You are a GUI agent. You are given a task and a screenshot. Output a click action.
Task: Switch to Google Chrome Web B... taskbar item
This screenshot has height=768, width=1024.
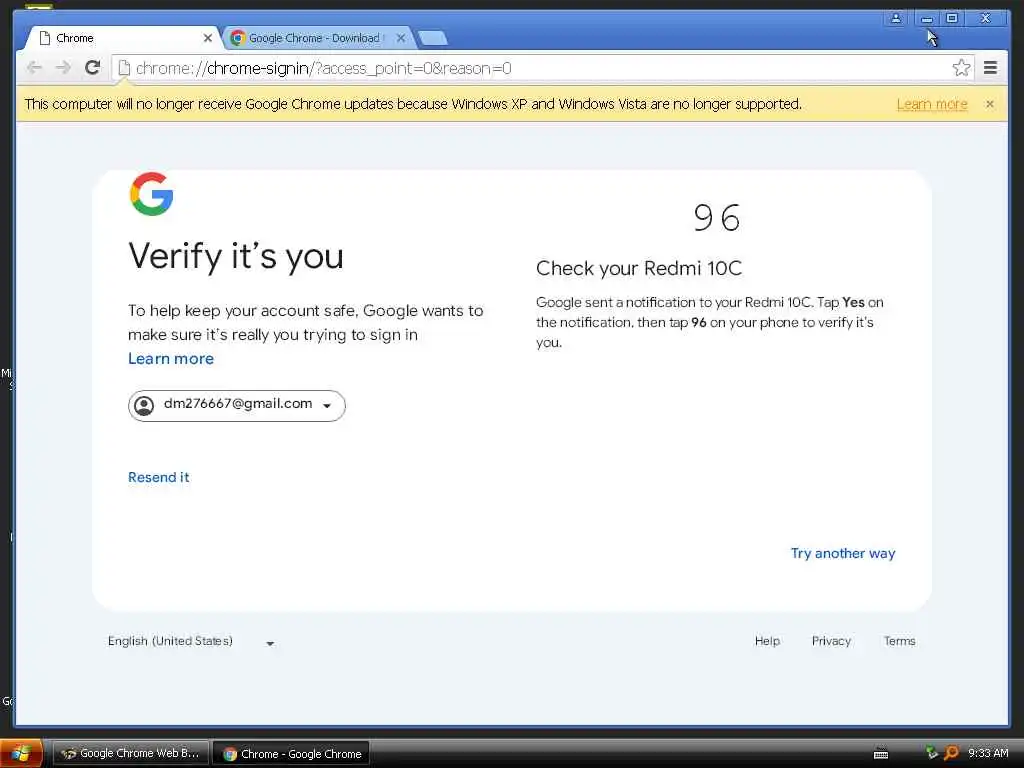[130, 753]
